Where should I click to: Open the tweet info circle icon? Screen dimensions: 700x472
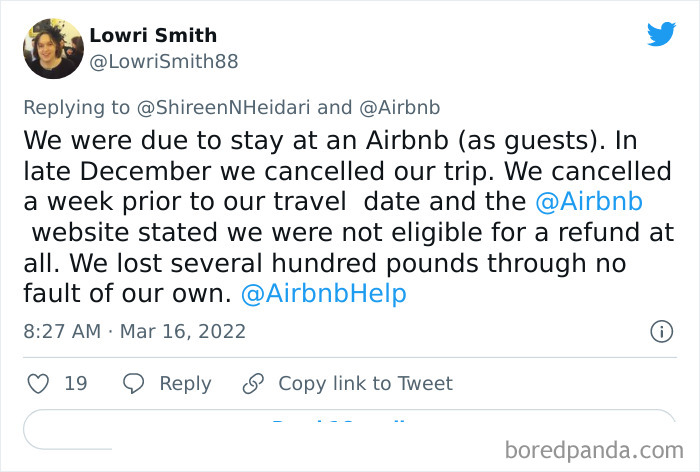660,331
